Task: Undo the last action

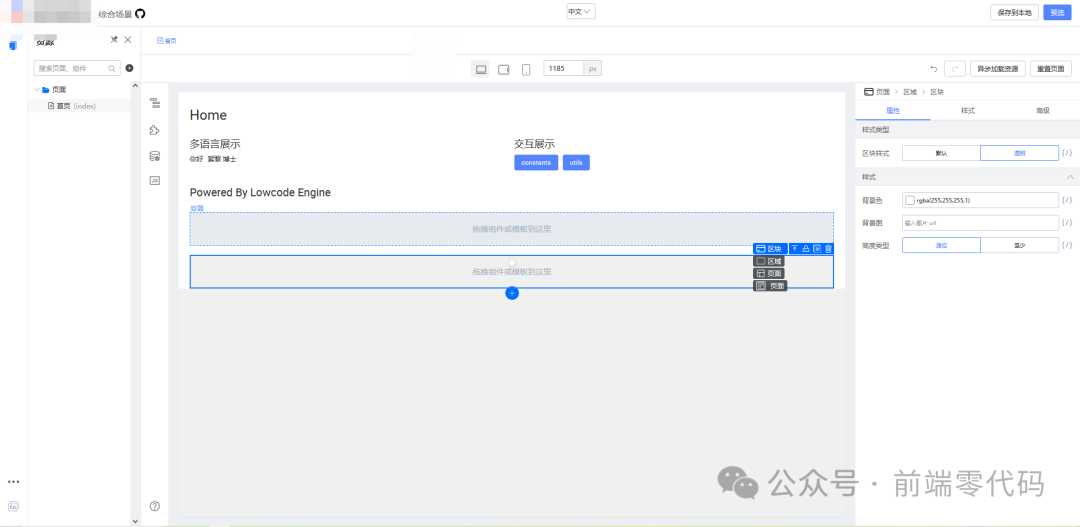Action: tap(934, 69)
